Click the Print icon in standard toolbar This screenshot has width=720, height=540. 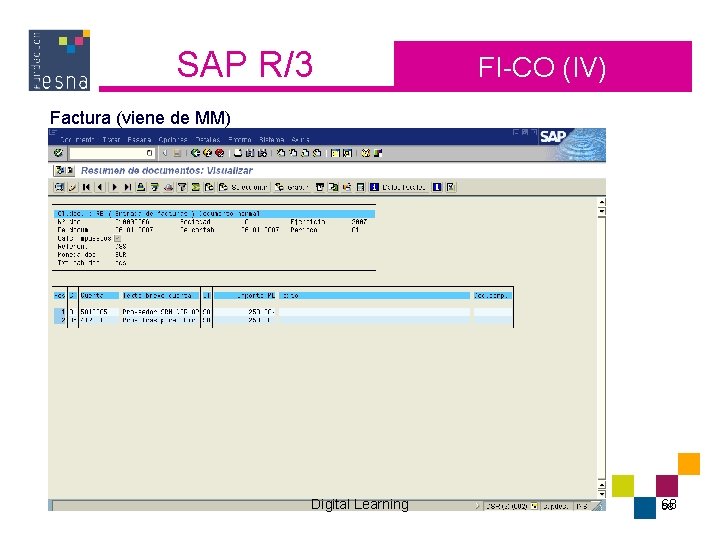(x=238, y=153)
